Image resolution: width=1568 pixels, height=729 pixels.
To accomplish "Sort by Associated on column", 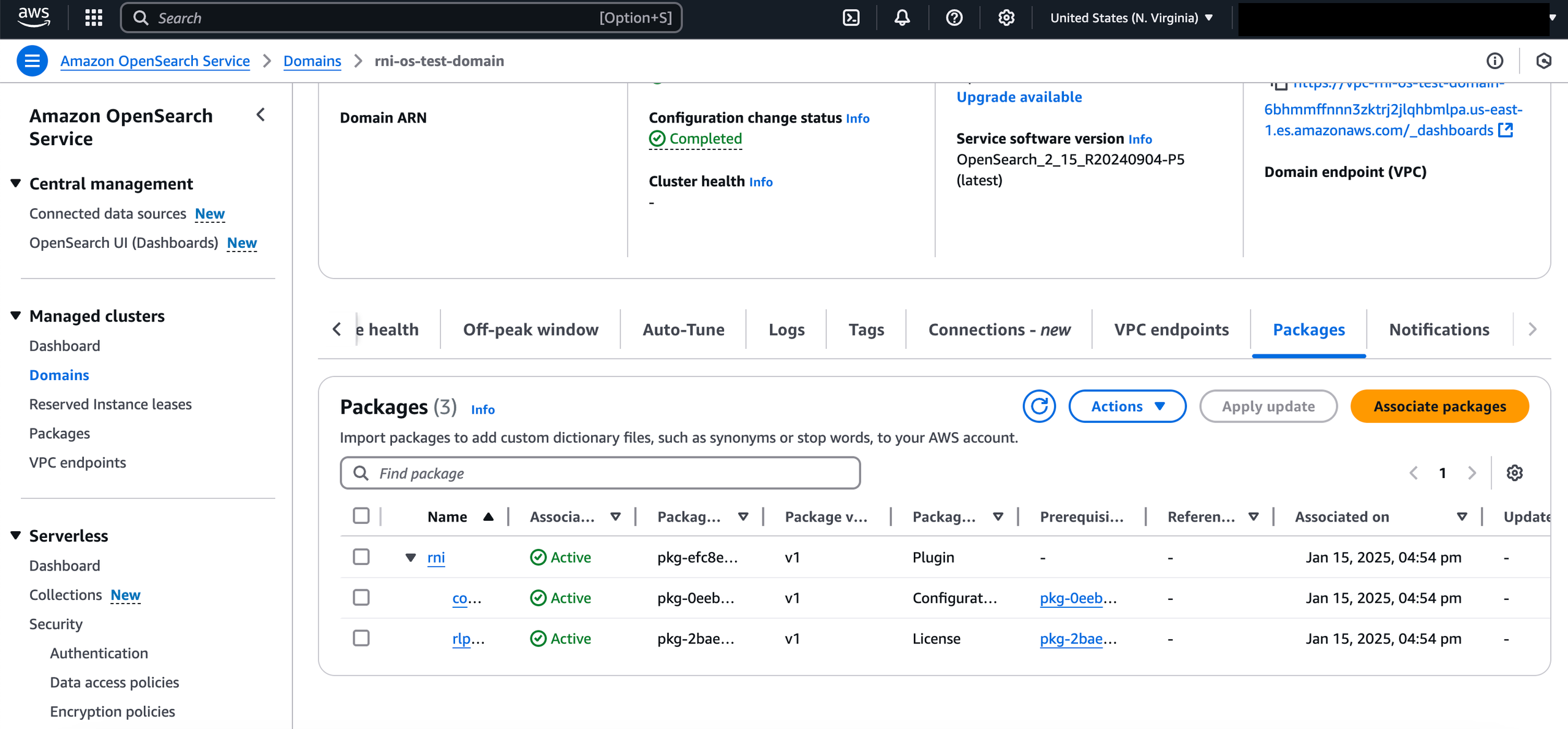I will (1462, 517).
